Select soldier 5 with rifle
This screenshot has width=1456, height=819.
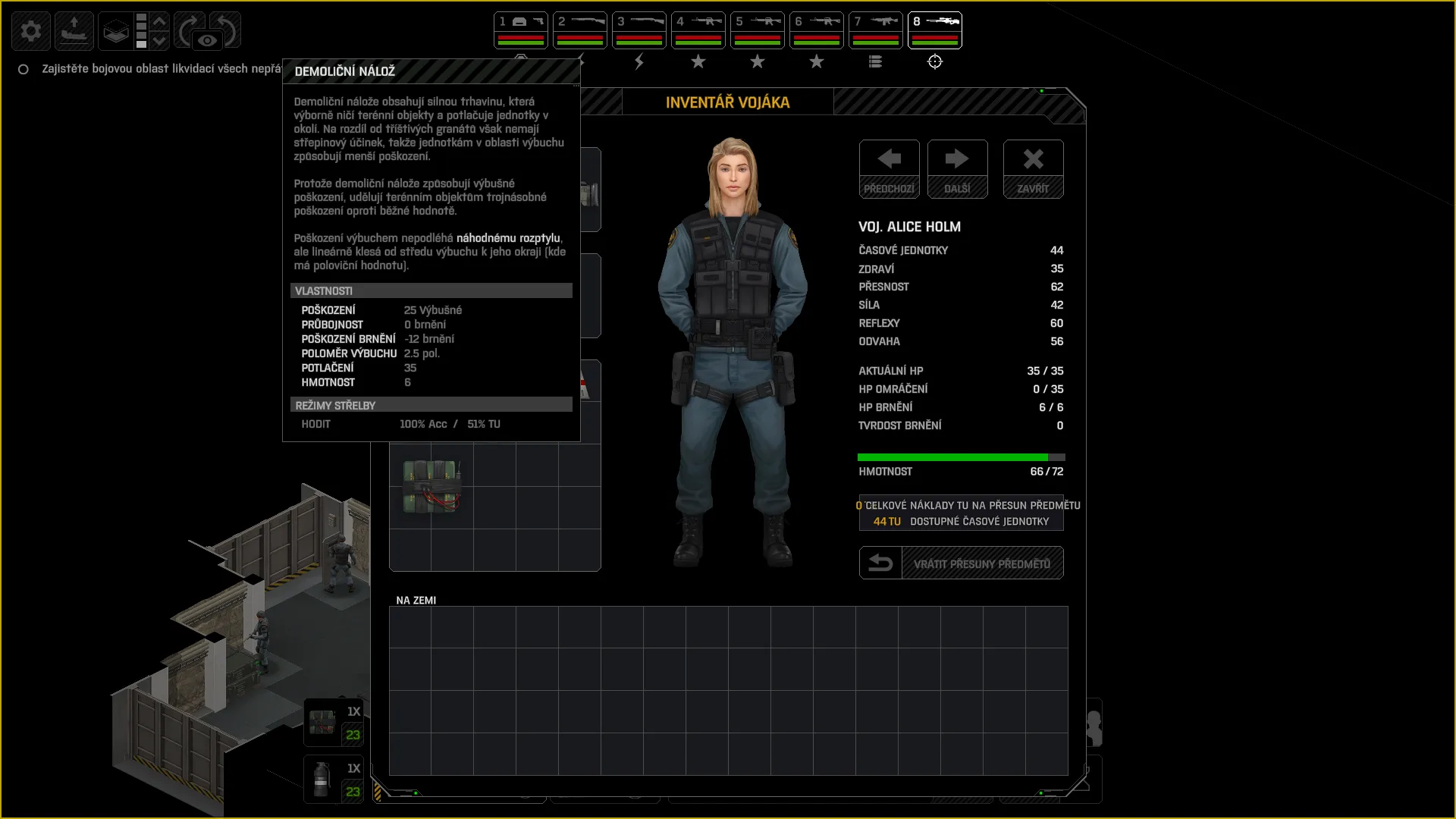coord(758,30)
